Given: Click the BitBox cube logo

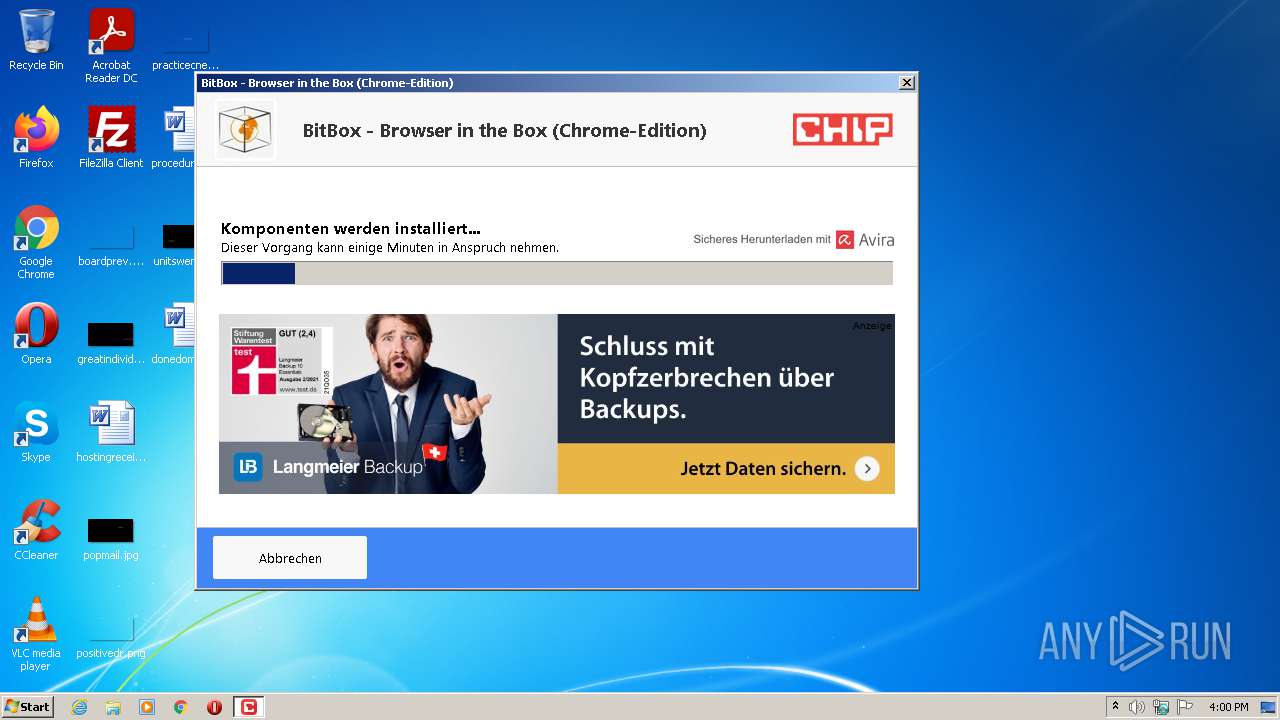Looking at the screenshot, I should 245,130.
